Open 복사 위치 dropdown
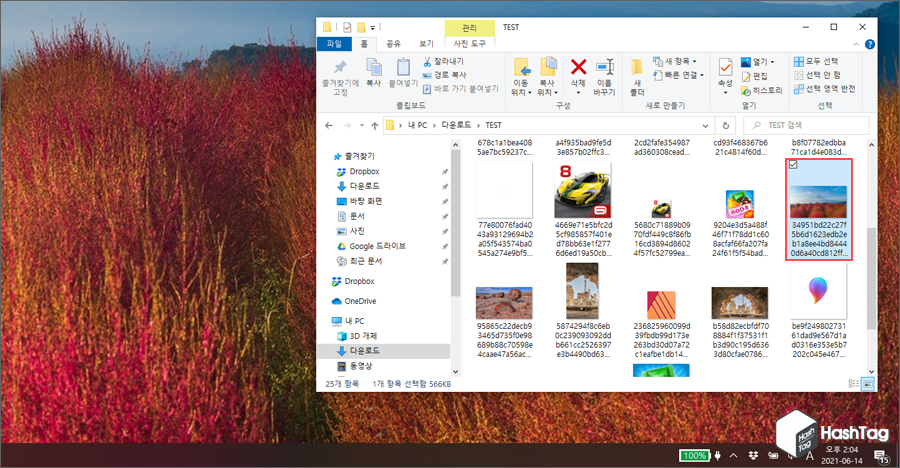This screenshot has width=900, height=468. pos(548,77)
